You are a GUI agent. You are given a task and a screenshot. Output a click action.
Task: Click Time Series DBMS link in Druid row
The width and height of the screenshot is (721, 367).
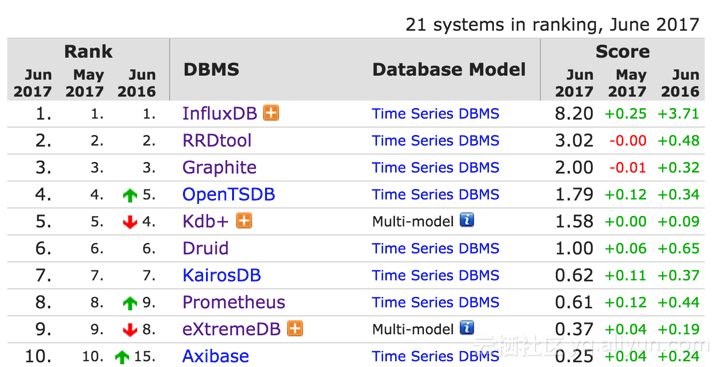coord(435,248)
